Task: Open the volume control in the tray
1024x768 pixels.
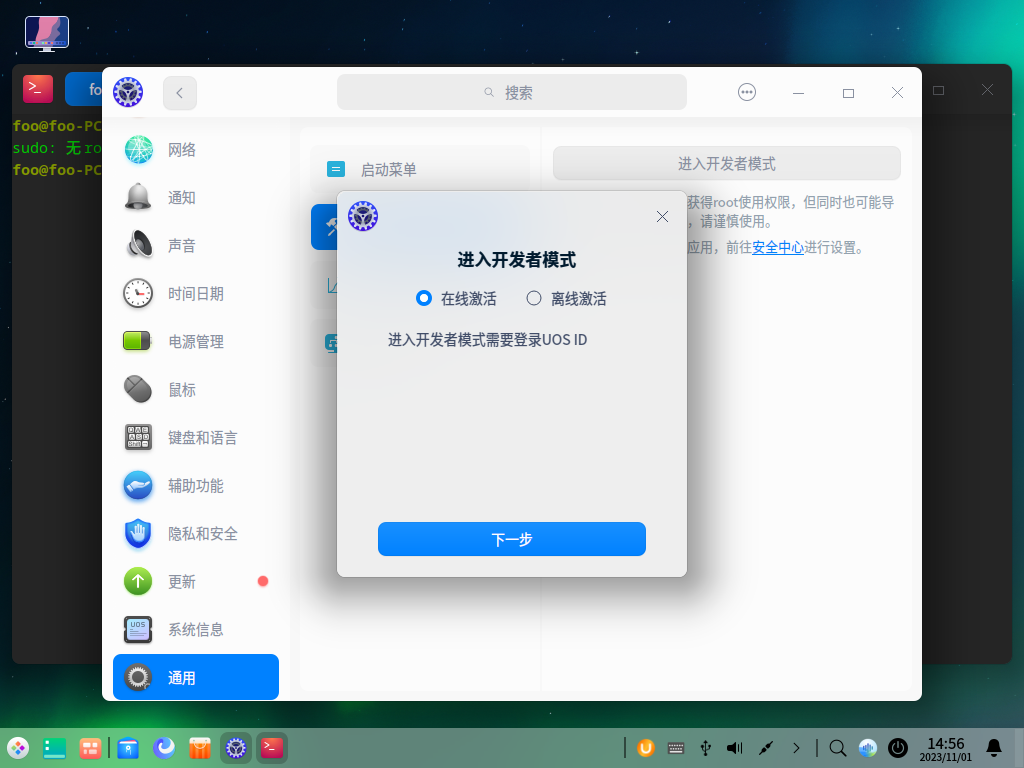Action: tap(735, 747)
